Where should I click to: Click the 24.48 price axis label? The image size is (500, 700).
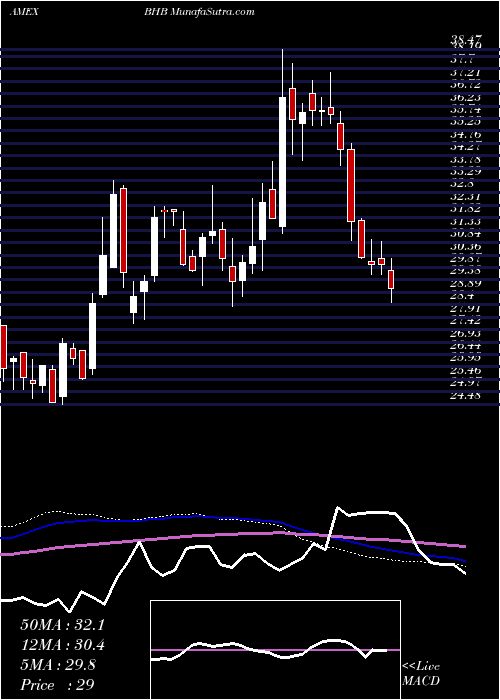466,395
